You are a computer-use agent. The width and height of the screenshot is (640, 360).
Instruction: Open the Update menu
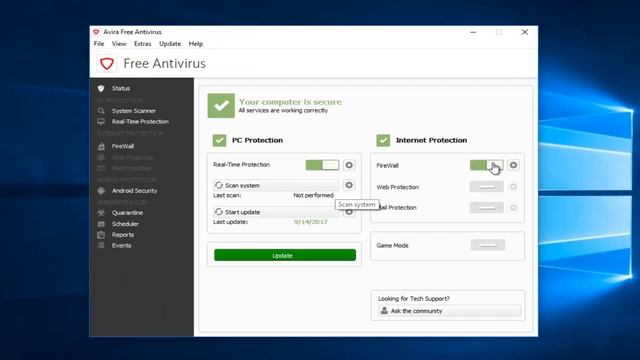click(x=170, y=44)
